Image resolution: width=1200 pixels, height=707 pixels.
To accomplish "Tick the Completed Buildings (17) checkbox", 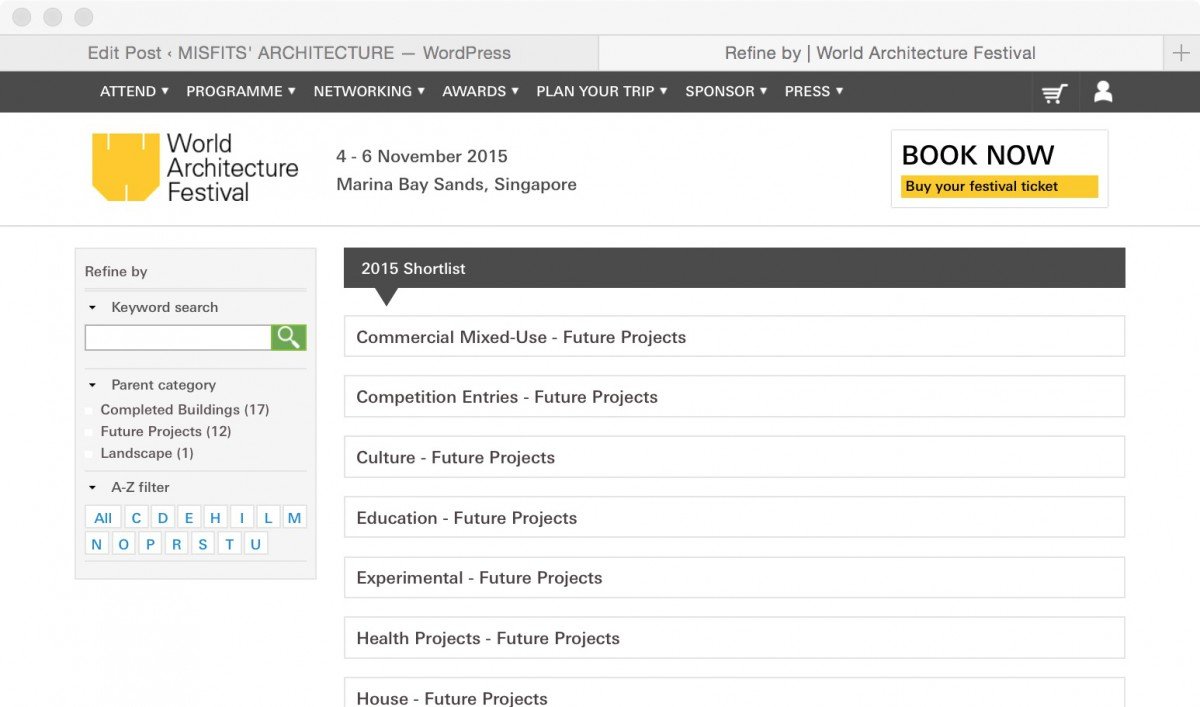I will 89,410.
